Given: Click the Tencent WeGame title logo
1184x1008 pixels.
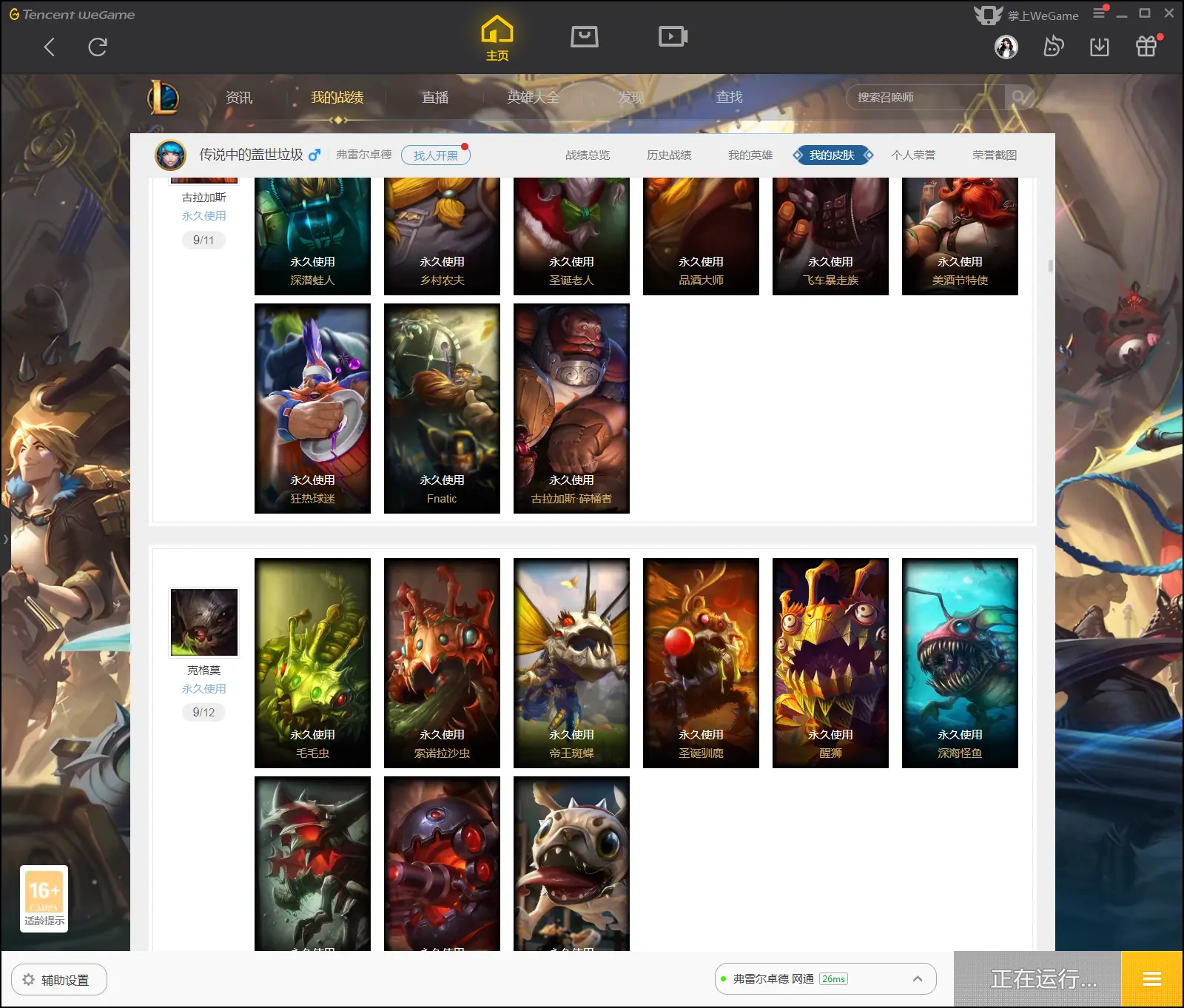Looking at the screenshot, I should (72, 14).
